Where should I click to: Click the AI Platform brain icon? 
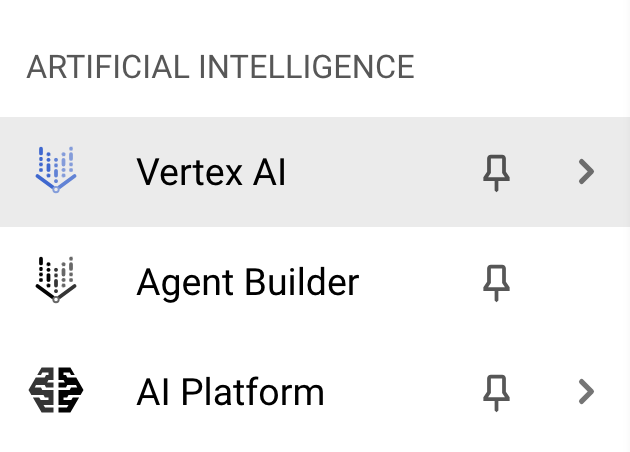coord(56,391)
